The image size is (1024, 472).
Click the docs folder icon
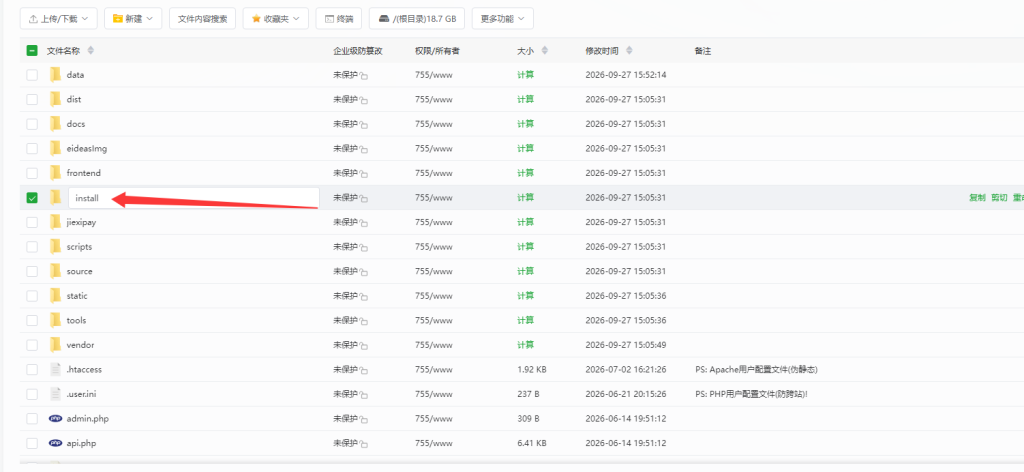56,124
